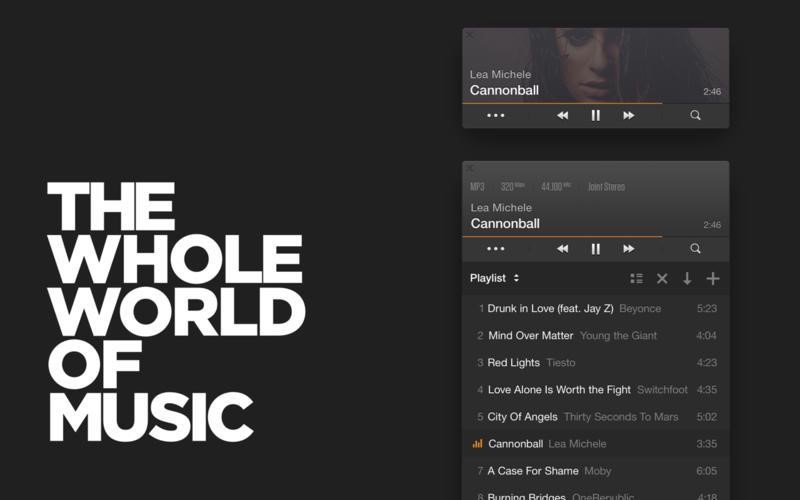The width and height of the screenshot is (800, 500).
Task: Click the 44,100 sample rate label
Action: tap(556, 187)
